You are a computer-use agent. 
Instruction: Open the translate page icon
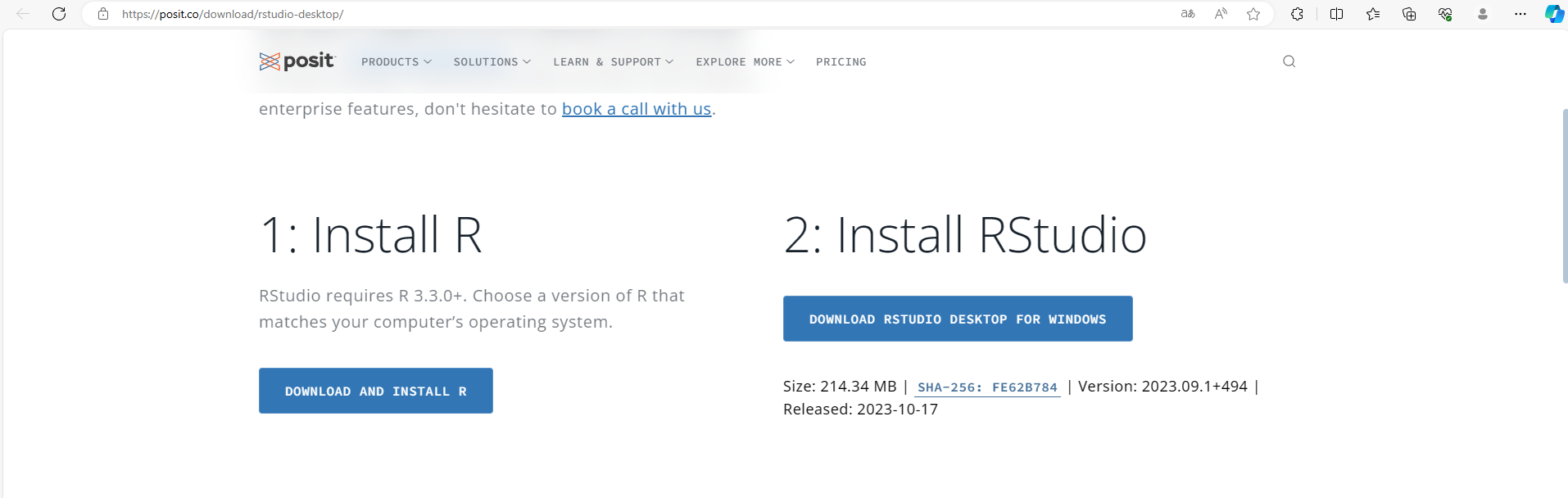(x=1187, y=14)
